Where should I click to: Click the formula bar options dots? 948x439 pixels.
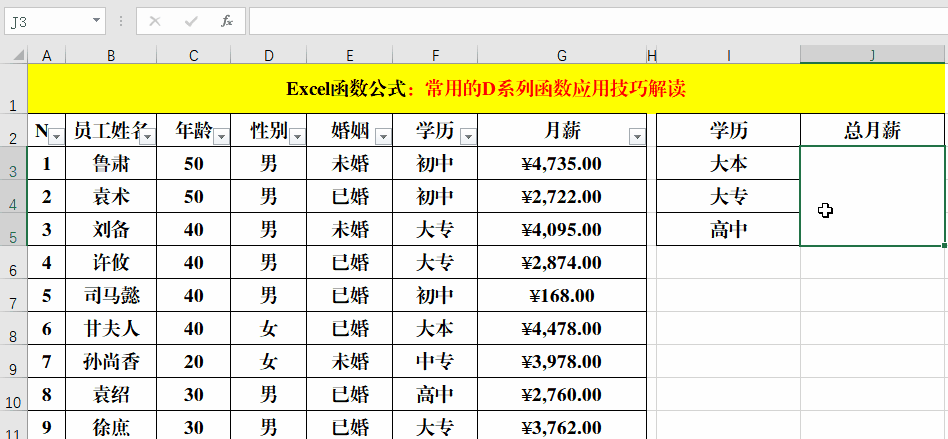(x=121, y=22)
